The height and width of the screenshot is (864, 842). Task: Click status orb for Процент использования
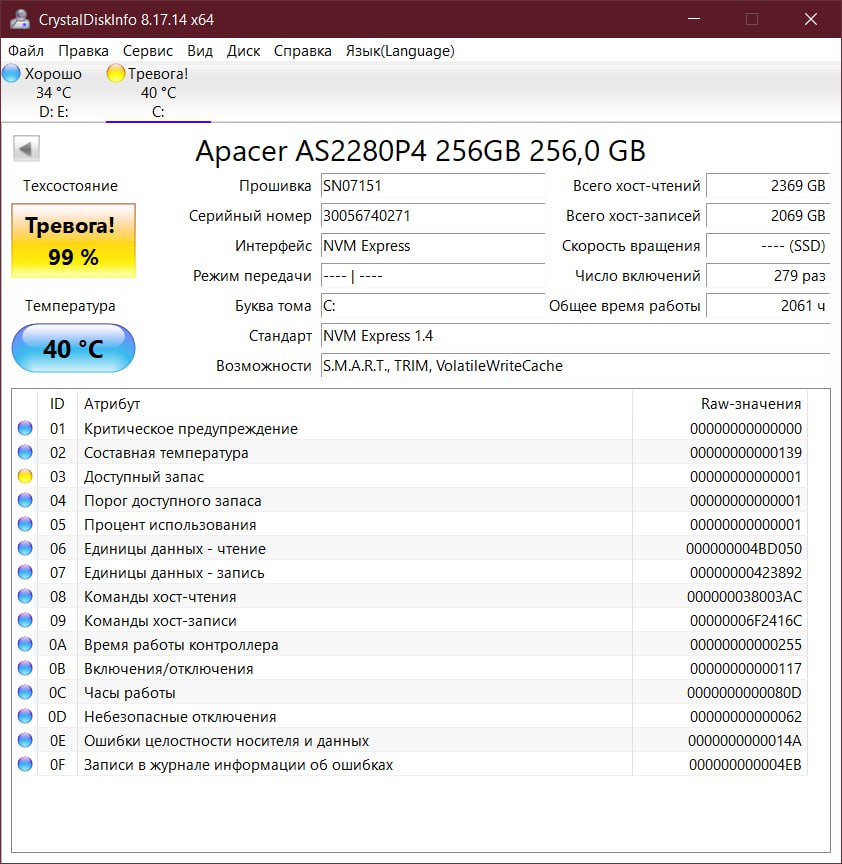(x=25, y=524)
